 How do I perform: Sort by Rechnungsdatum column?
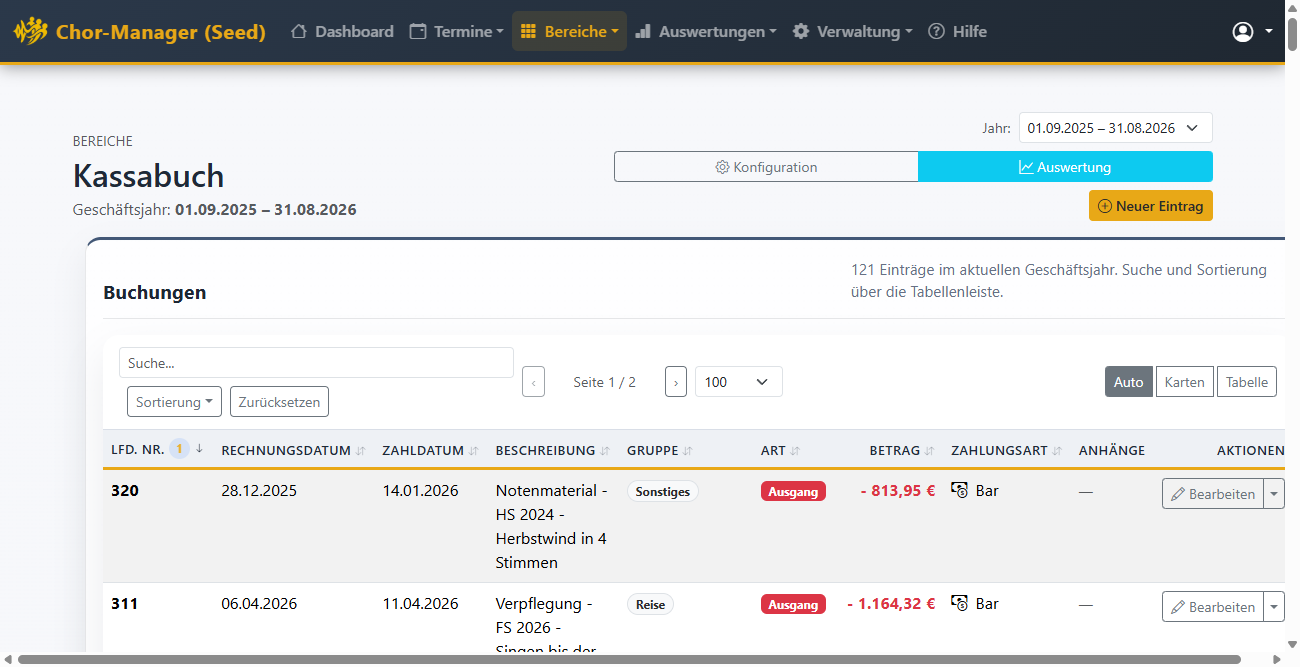coord(293,451)
